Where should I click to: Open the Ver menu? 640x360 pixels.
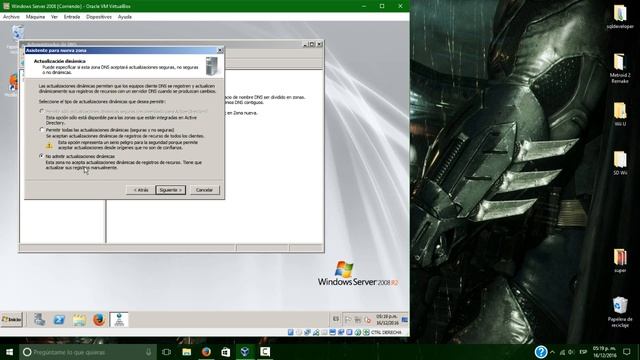click(54, 17)
